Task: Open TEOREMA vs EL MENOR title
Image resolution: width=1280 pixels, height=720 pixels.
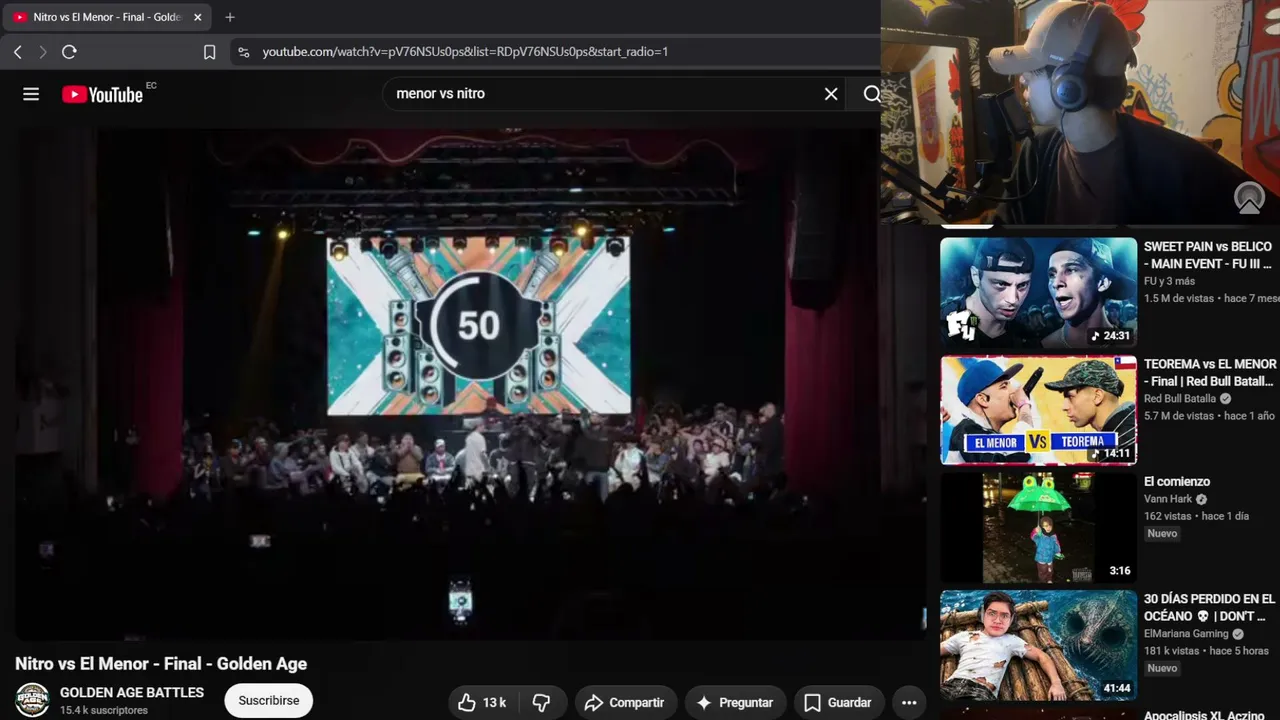Action: (x=1210, y=373)
